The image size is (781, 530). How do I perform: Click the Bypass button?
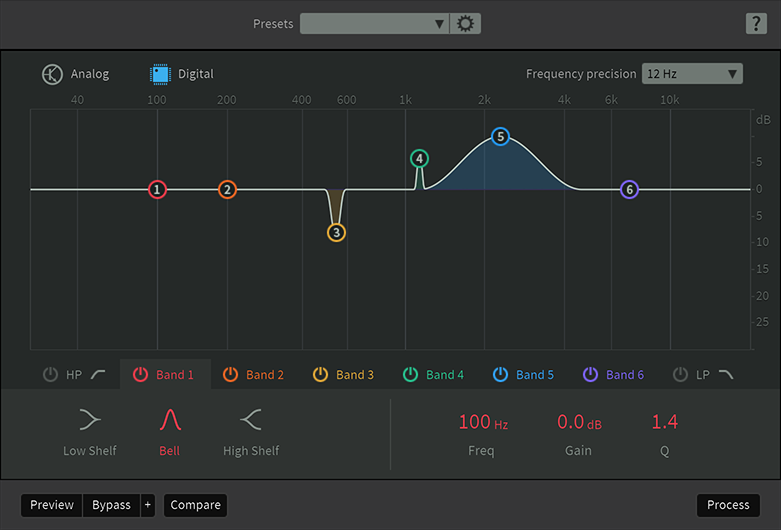tap(111, 505)
